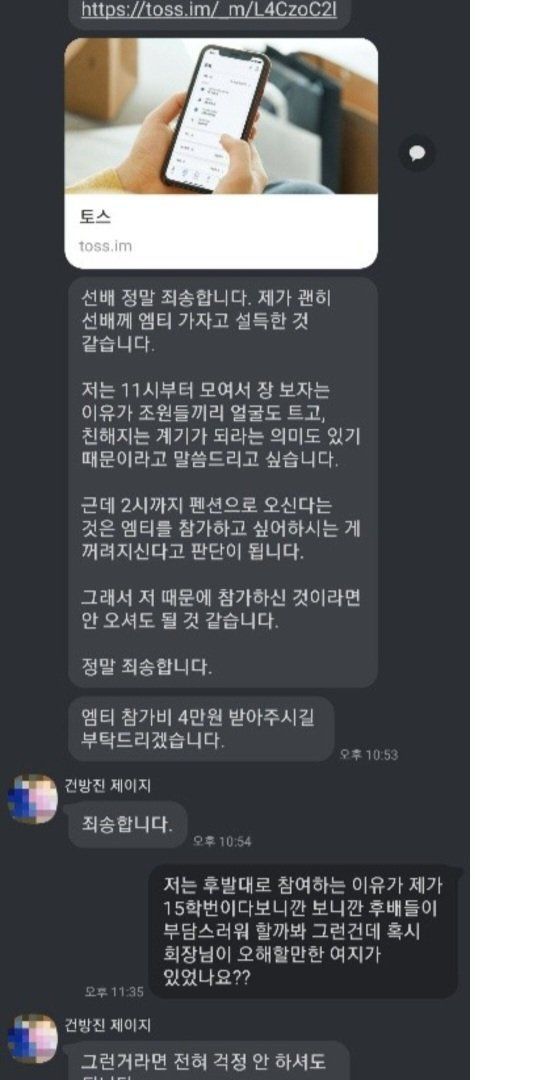540x1080 pixels.
Task: Click paragraph starting 근데 2시까지 펜션으로
Action: click(x=220, y=529)
